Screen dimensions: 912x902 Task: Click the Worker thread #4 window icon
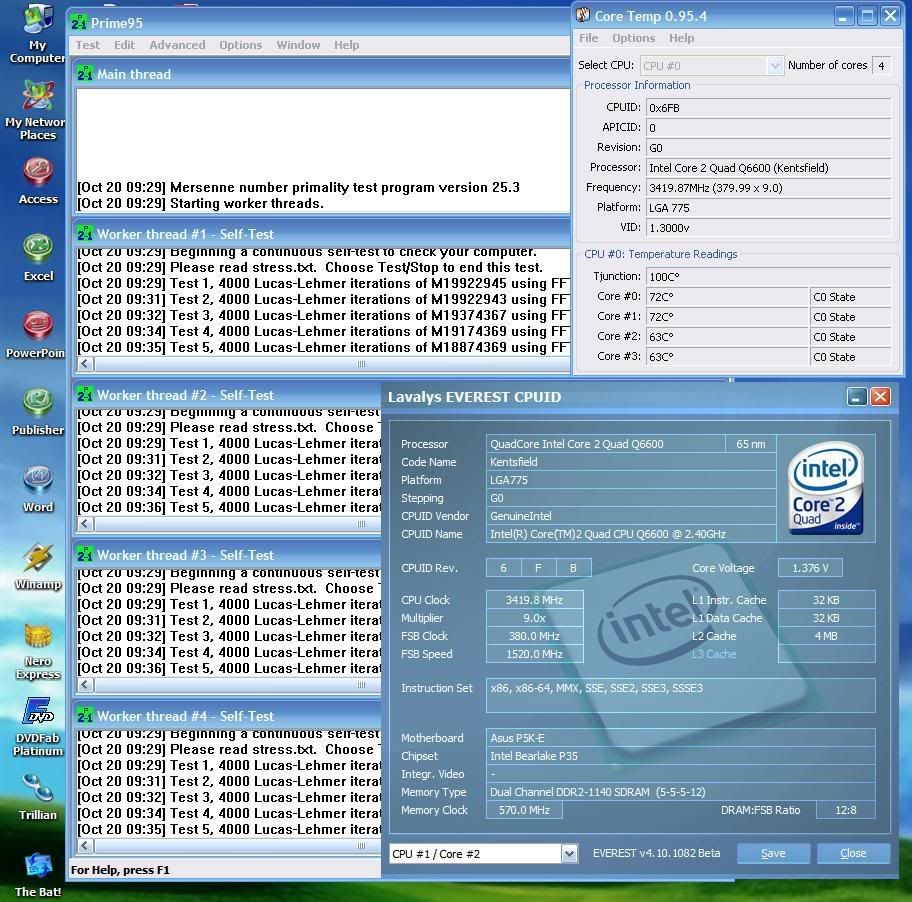coord(85,716)
